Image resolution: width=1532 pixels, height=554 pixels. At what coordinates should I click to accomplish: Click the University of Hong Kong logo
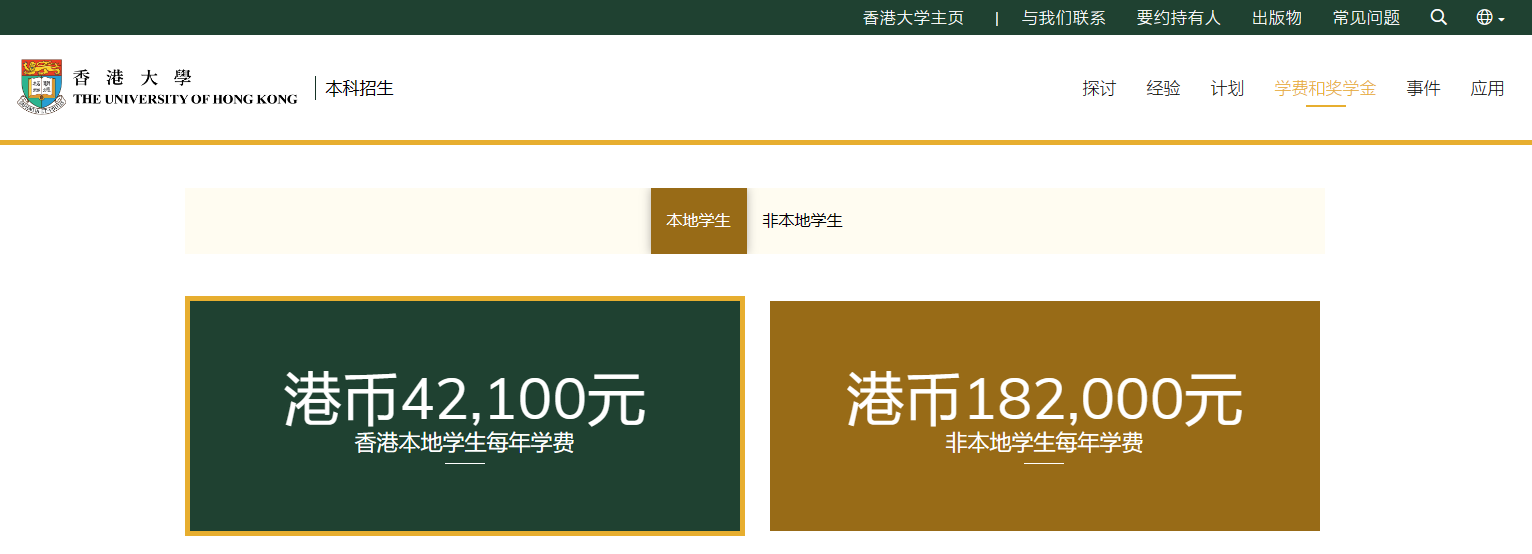[x=158, y=87]
